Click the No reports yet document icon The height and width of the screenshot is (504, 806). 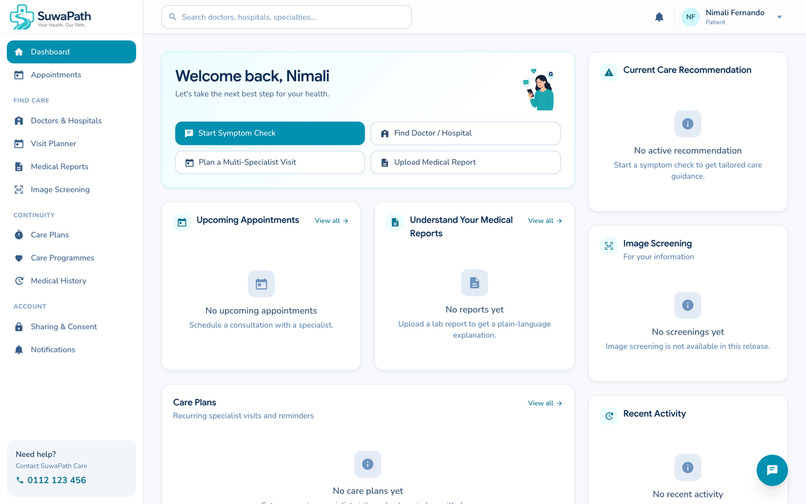pyautogui.click(x=474, y=283)
